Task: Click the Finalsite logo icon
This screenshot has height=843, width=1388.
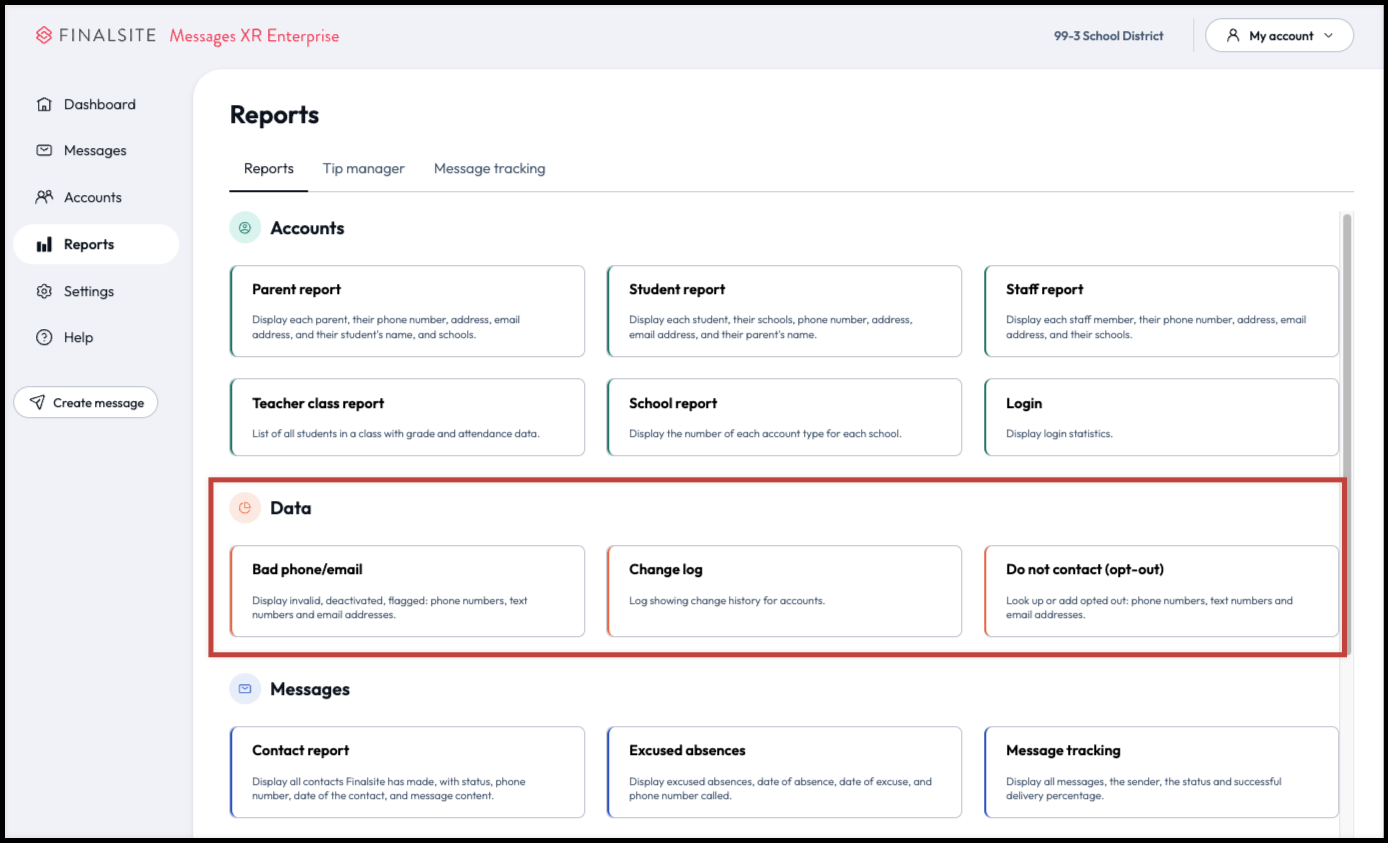Action: pos(44,36)
